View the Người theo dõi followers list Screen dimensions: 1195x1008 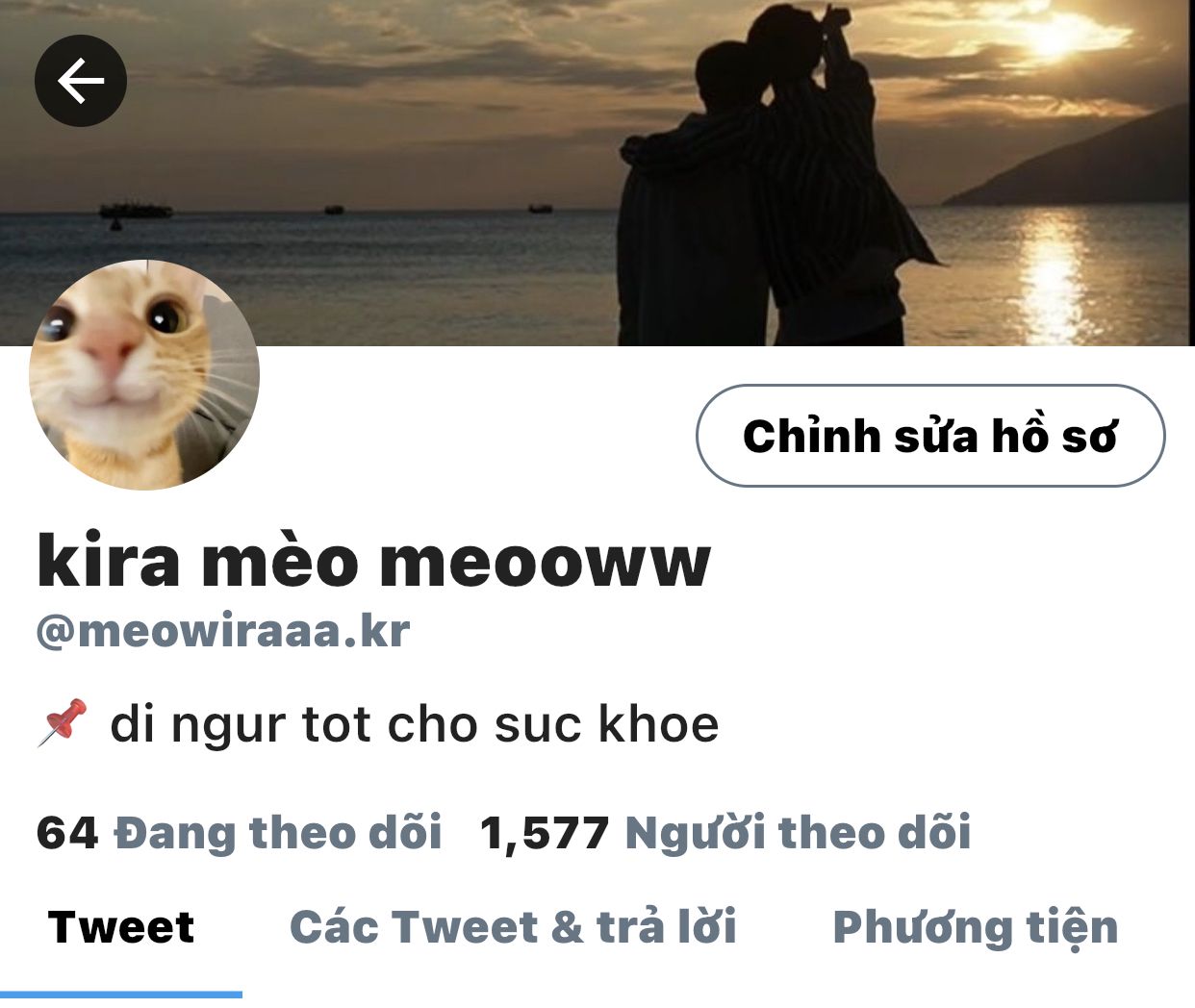(725, 833)
